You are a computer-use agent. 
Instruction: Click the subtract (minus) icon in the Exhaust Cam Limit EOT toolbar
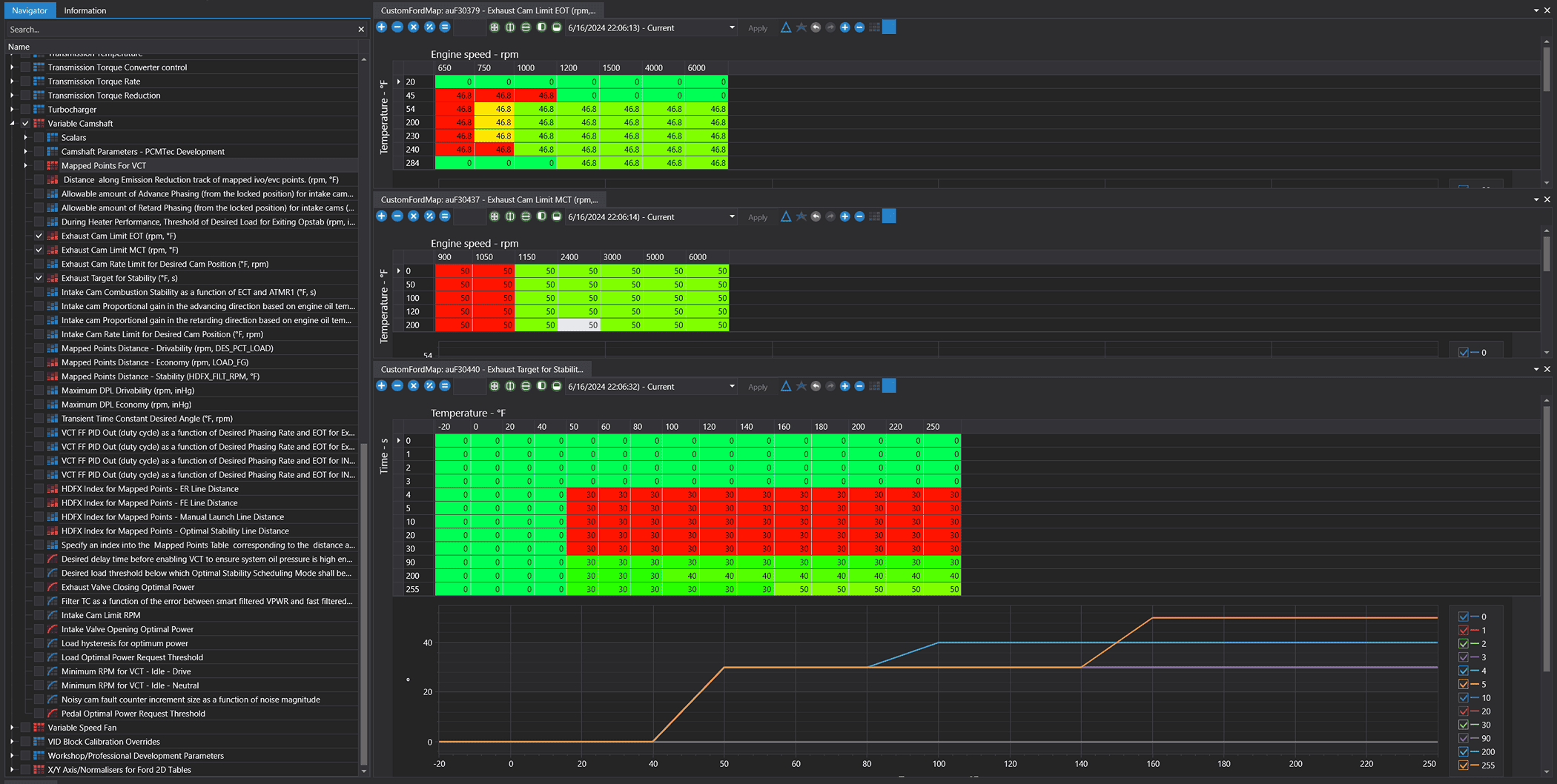(397, 27)
